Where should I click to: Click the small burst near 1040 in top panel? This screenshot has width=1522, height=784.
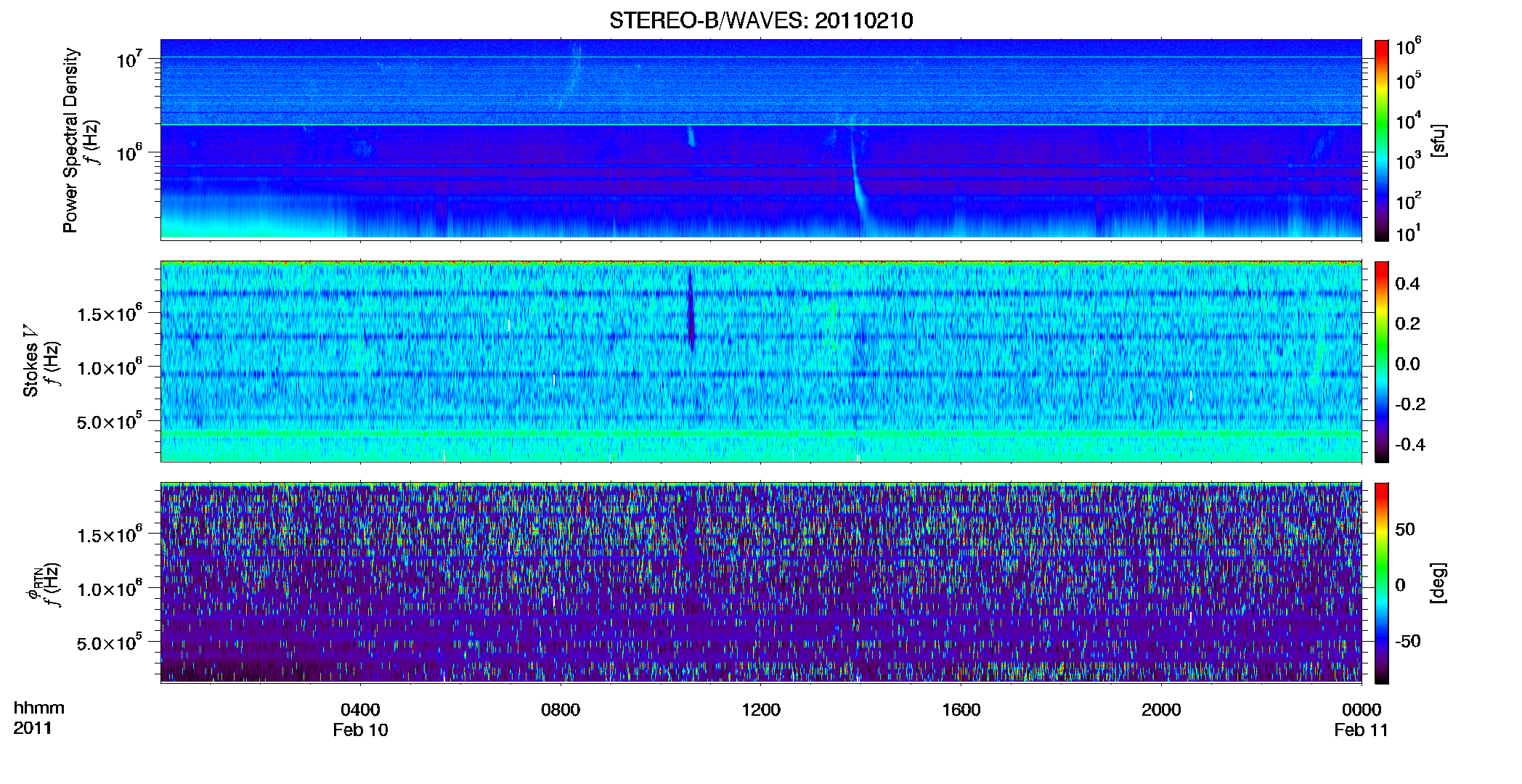(x=691, y=136)
